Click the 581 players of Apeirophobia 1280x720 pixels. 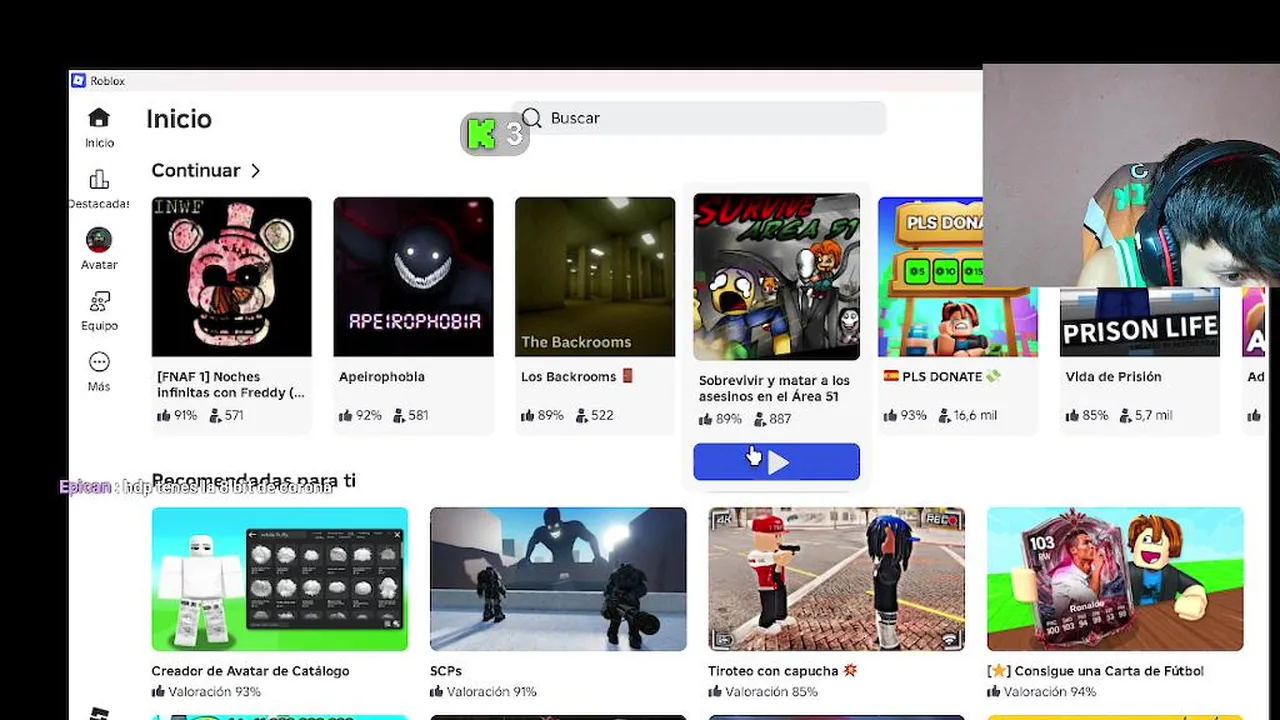(410, 415)
